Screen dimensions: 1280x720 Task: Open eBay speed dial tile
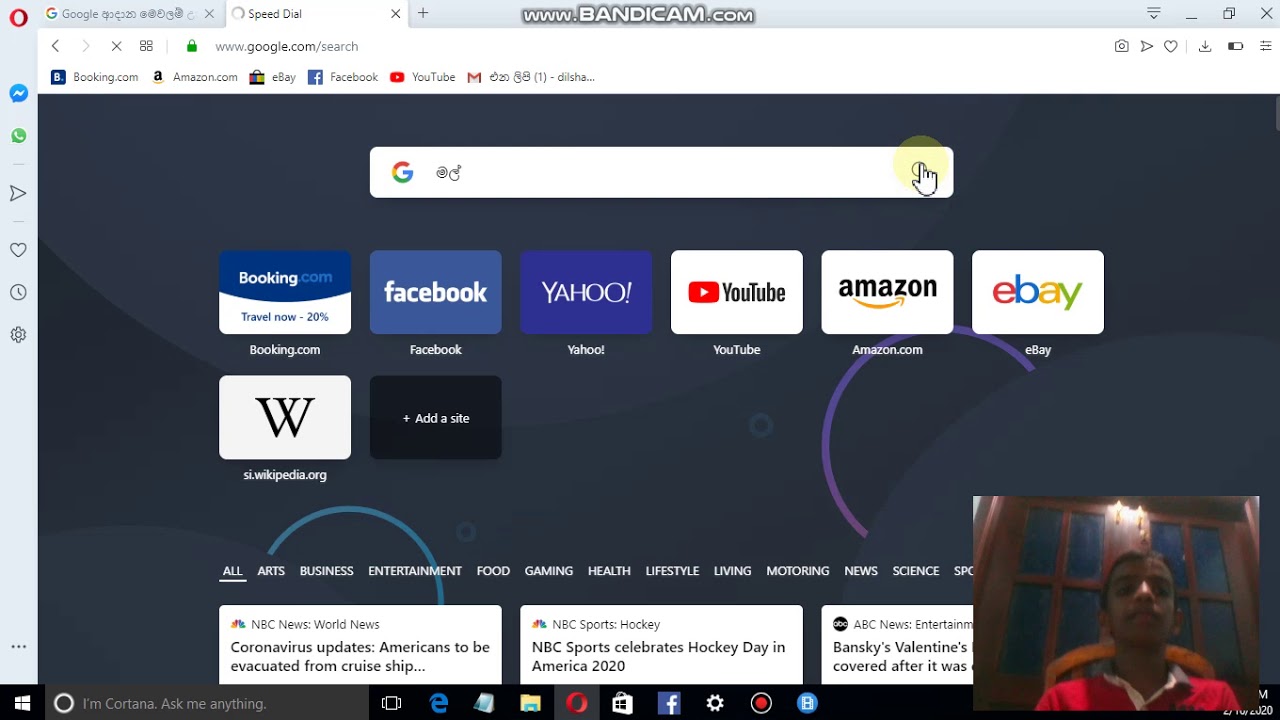pos(1038,292)
